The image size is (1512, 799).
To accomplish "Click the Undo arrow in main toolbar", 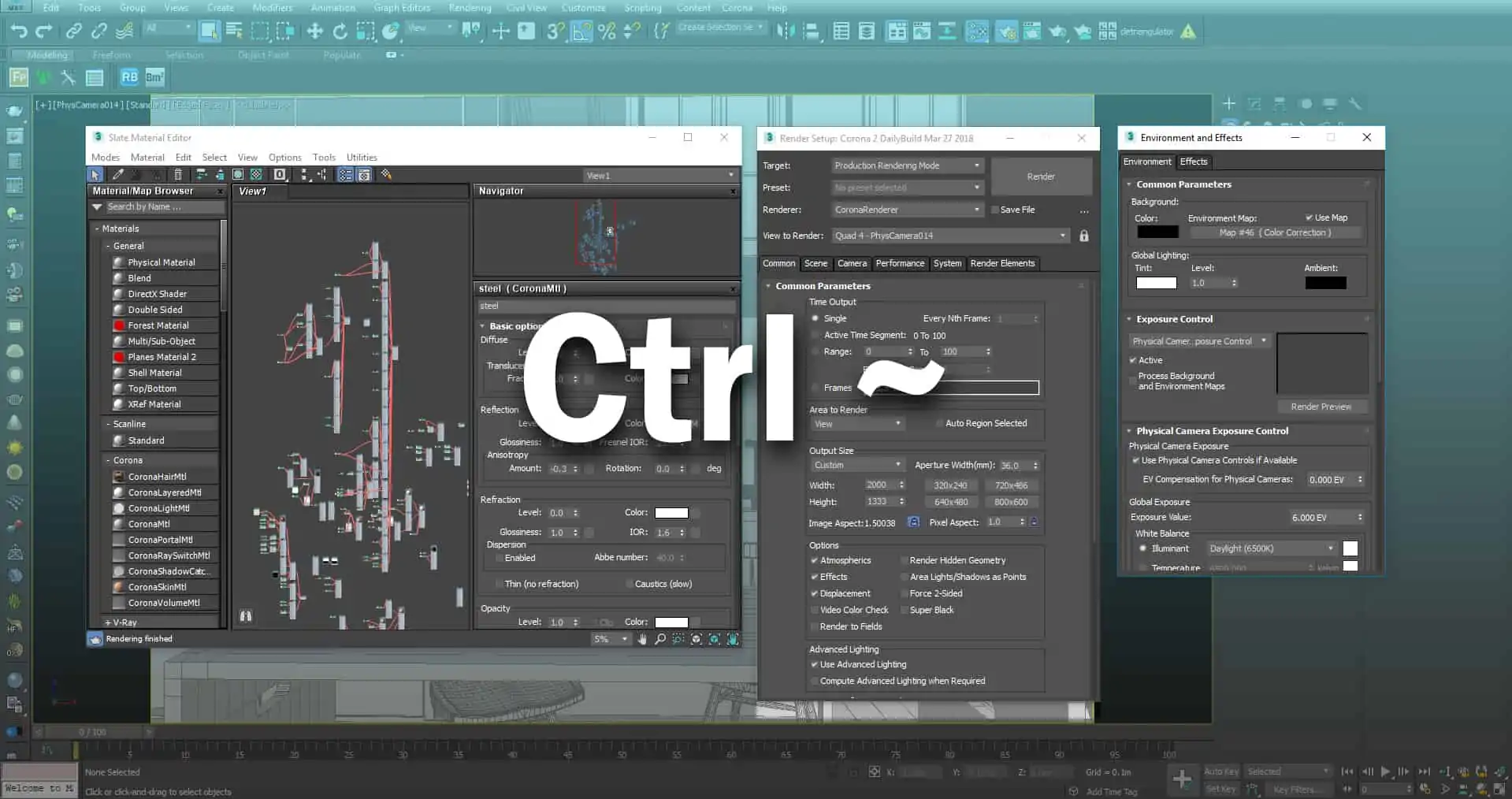I will click(18, 32).
